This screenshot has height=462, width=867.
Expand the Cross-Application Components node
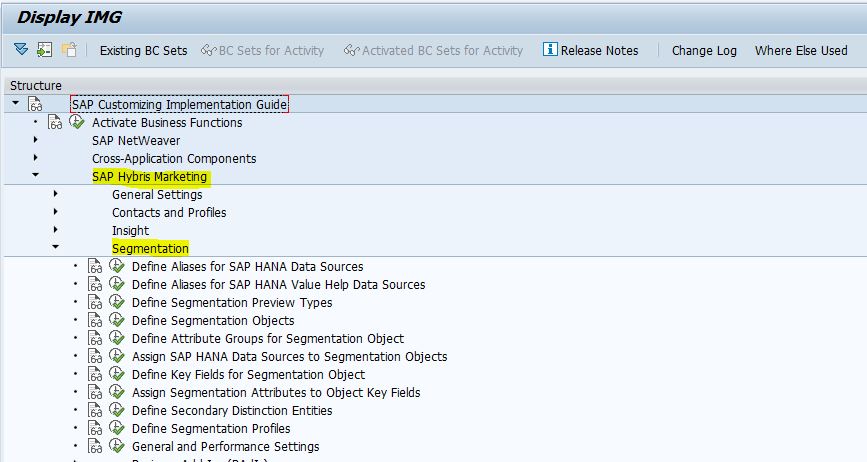tap(36, 158)
